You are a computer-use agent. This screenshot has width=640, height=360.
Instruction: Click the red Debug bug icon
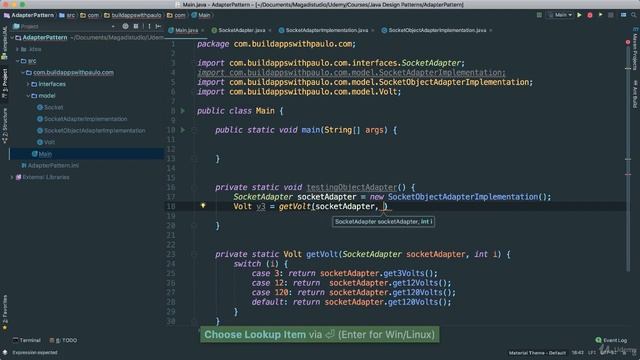(x=590, y=15)
